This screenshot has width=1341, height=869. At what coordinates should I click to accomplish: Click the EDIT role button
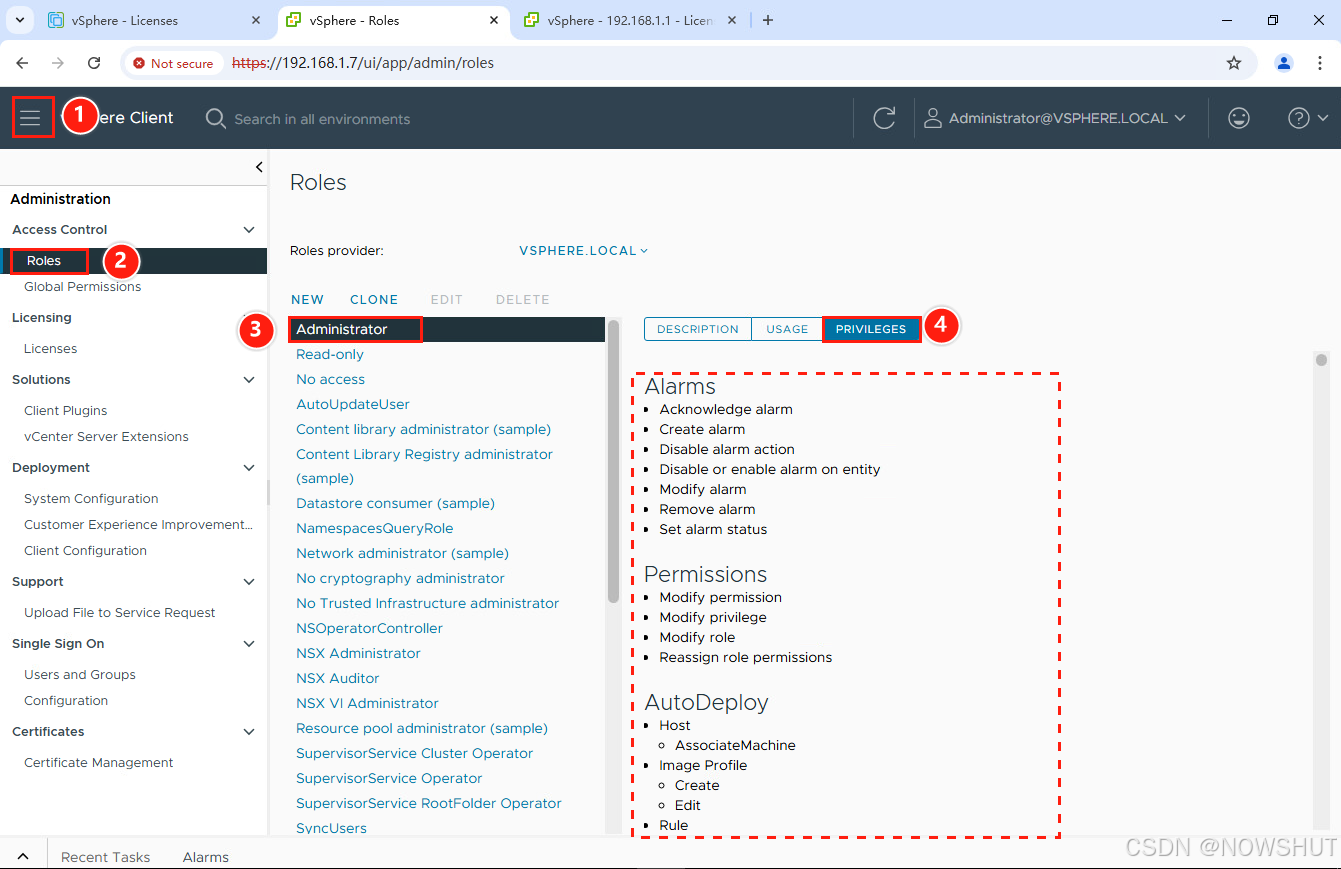[x=447, y=300]
